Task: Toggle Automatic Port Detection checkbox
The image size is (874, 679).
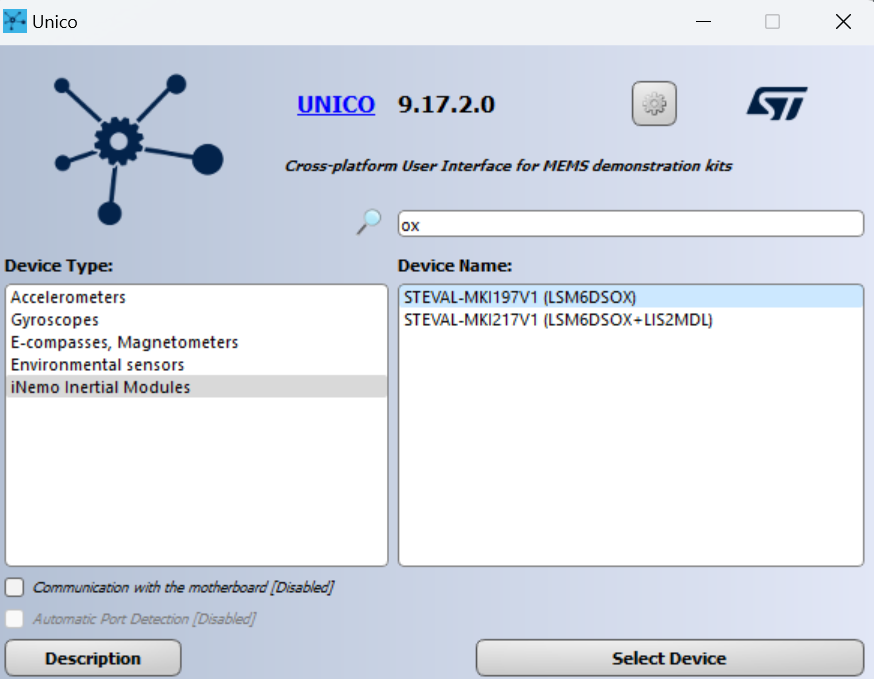Action: (14, 619)
